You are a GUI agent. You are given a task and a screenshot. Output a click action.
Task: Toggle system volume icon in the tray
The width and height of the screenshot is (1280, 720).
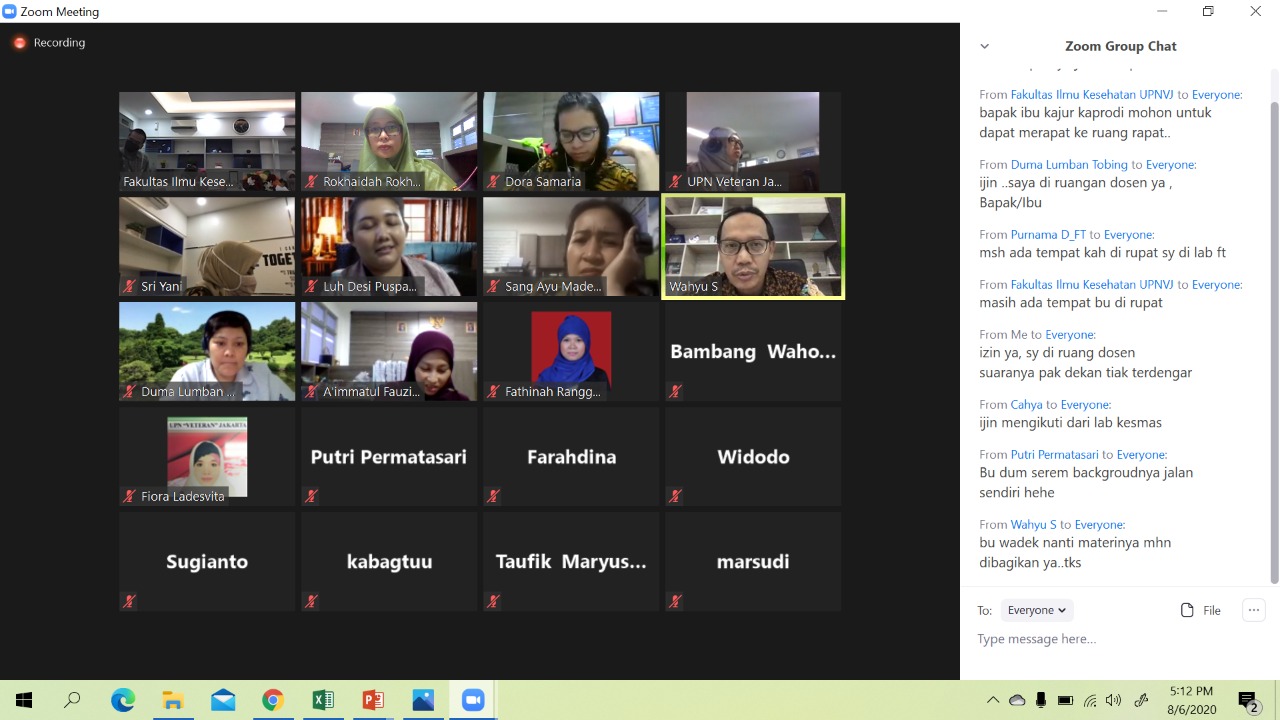point(1113,700)
